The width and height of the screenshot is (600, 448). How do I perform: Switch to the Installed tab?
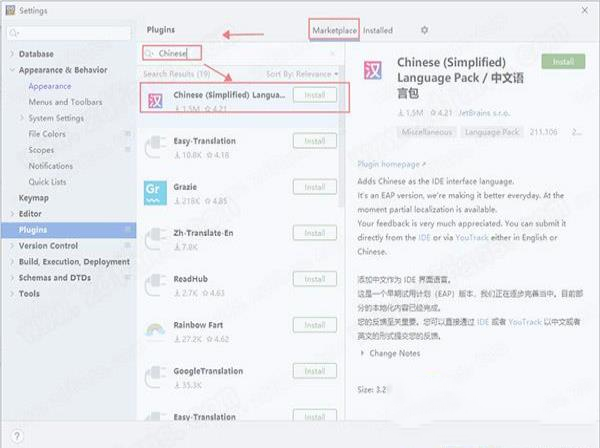(x=378, y=31)
